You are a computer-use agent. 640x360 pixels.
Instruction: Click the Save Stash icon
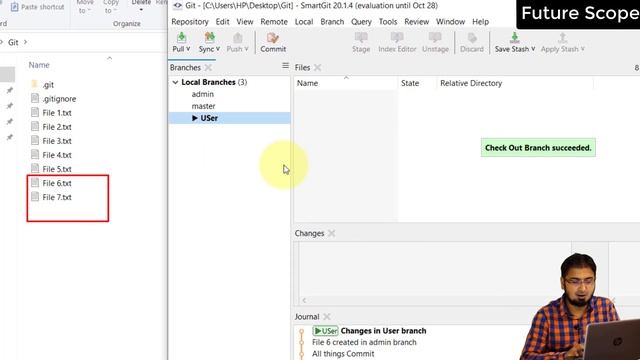point(515,38)
